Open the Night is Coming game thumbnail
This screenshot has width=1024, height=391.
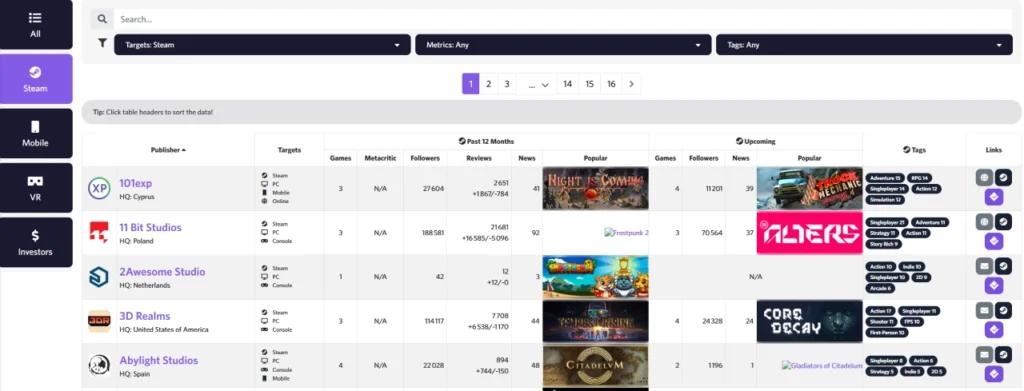[596, 188]
